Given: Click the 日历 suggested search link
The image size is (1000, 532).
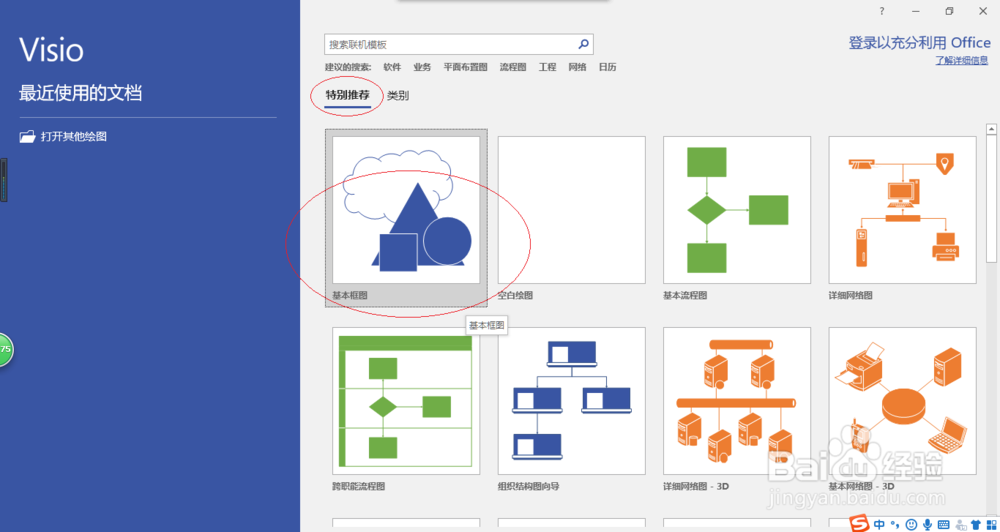Looking at the screenshot, I should (607, 67).
